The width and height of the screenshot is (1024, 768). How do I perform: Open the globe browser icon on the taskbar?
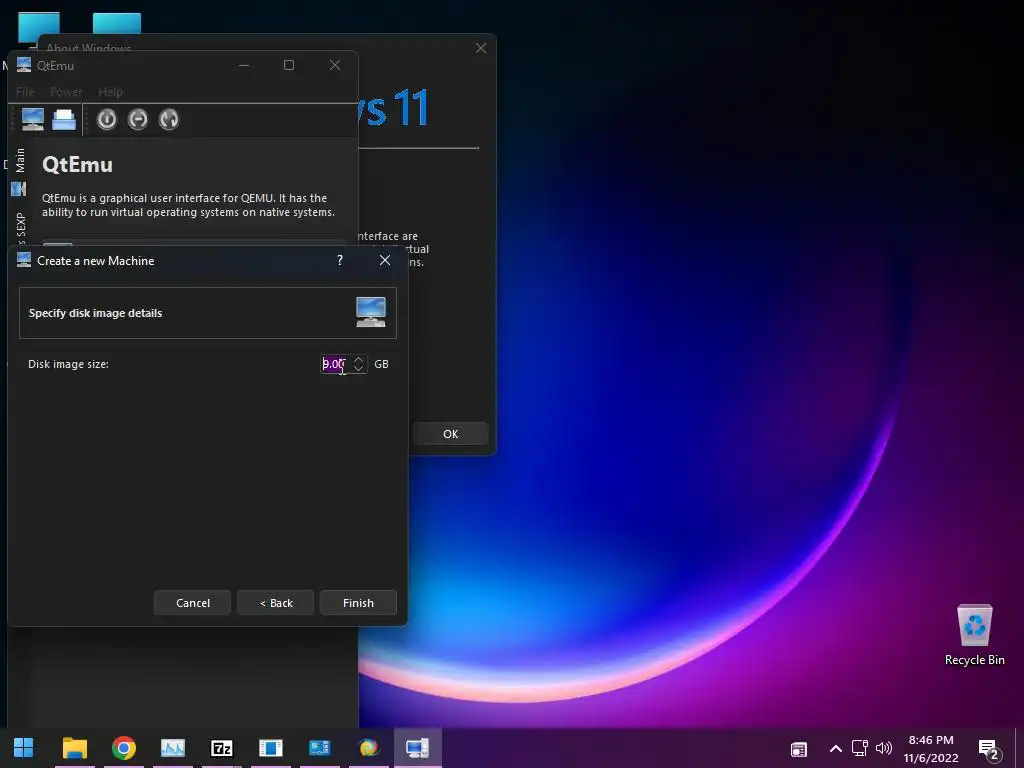tap(368, 747)
